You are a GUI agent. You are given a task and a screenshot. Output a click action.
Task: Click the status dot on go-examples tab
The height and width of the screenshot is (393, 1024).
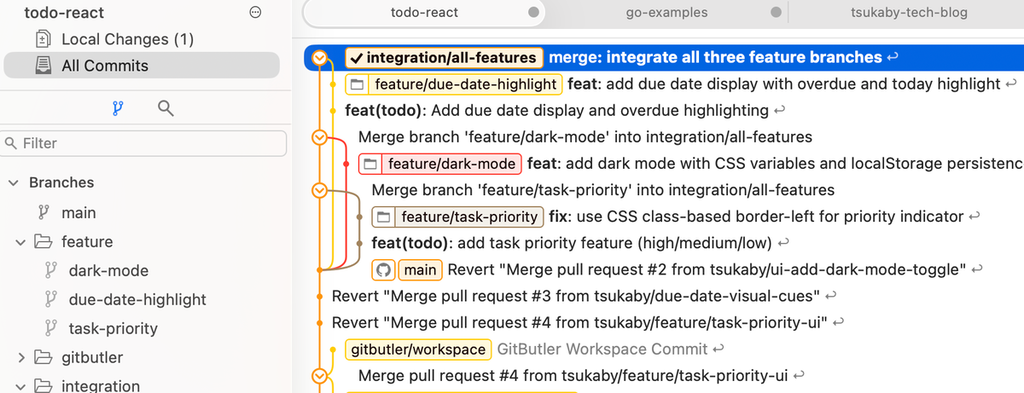[776, 12]
